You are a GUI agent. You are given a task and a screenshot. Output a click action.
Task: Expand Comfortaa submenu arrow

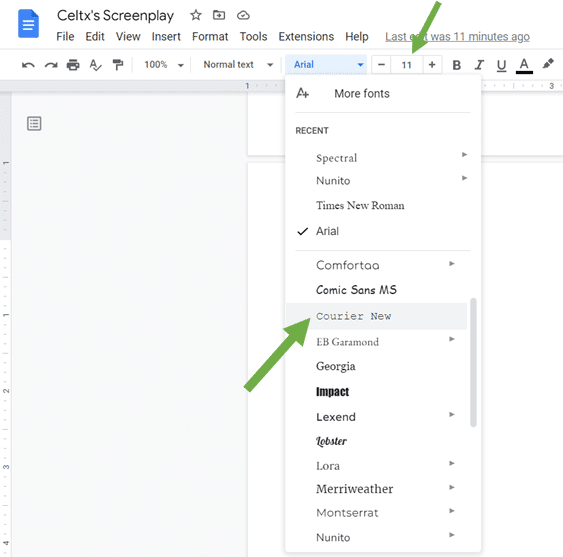click(x=452, y=264)
